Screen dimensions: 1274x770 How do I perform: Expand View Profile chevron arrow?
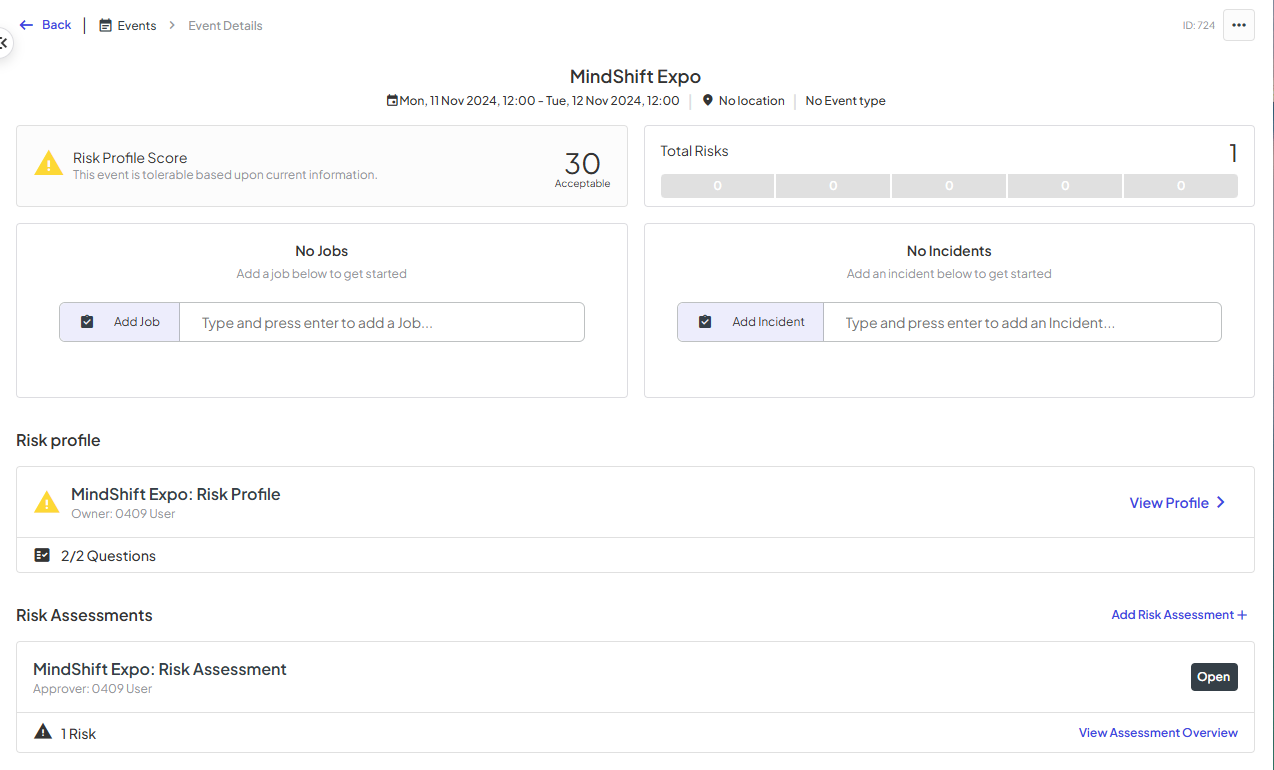(1221, 503)
